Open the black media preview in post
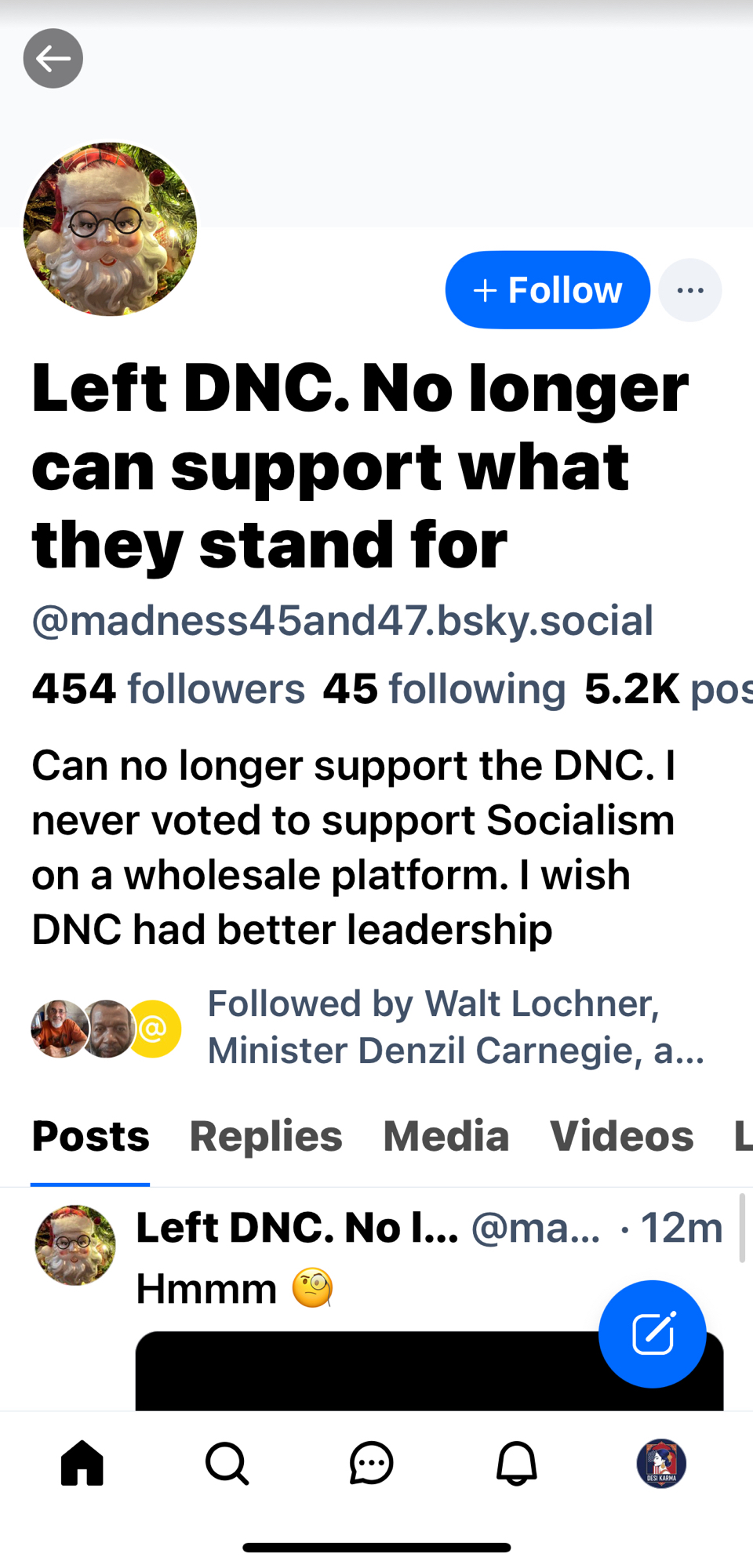753x1568 pixels. tap(369, 1372)
